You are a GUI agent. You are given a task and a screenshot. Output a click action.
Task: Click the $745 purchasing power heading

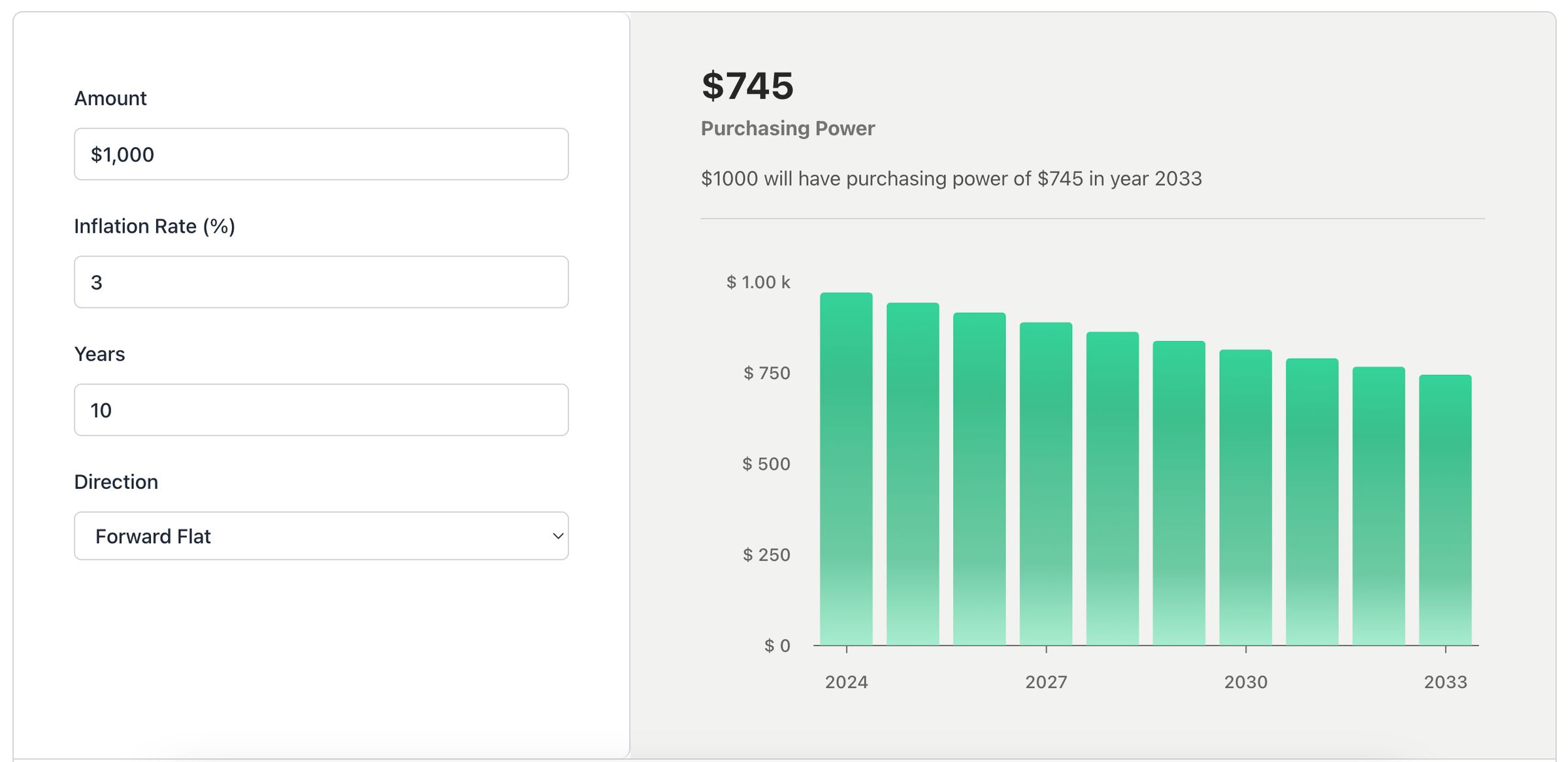[x=747, y=86]
